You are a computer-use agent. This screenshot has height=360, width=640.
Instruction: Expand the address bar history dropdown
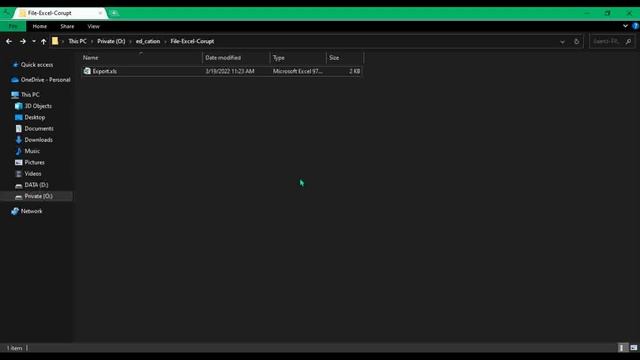[x=562, y=42]
